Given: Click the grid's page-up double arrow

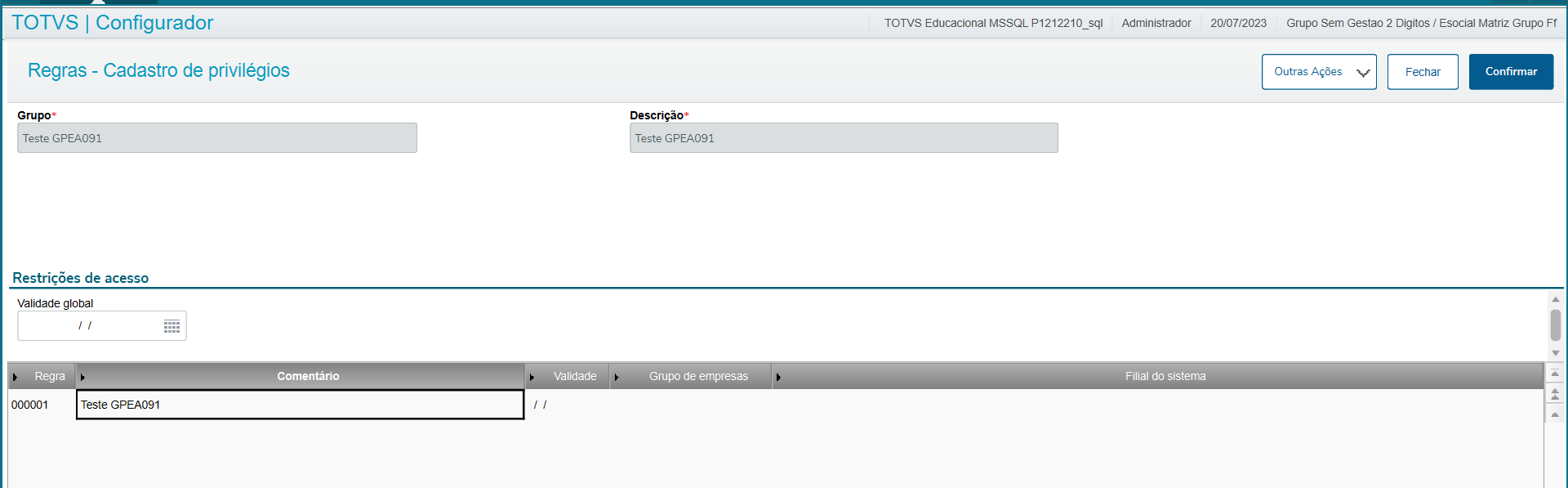Looking at the screenshot, I should (x=1555, y=395).
